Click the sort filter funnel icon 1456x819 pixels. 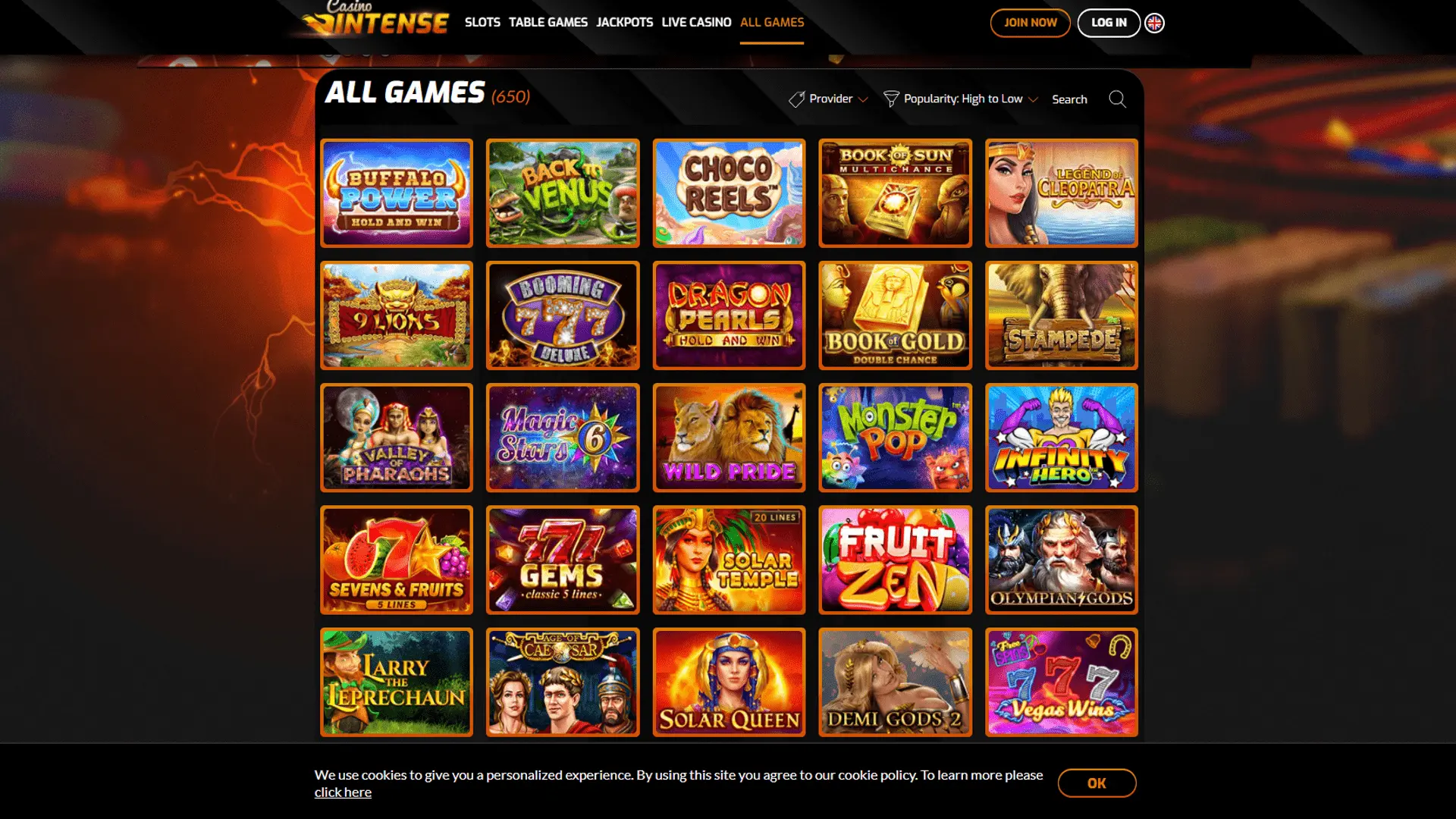click(891, 99)
